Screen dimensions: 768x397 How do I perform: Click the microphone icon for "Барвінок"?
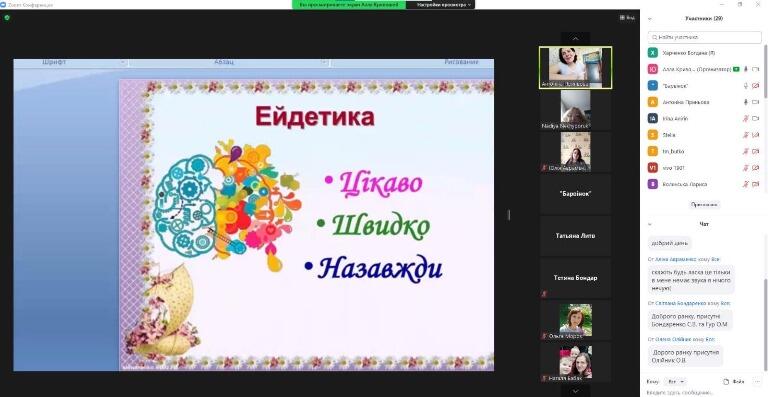pos(746,86)
